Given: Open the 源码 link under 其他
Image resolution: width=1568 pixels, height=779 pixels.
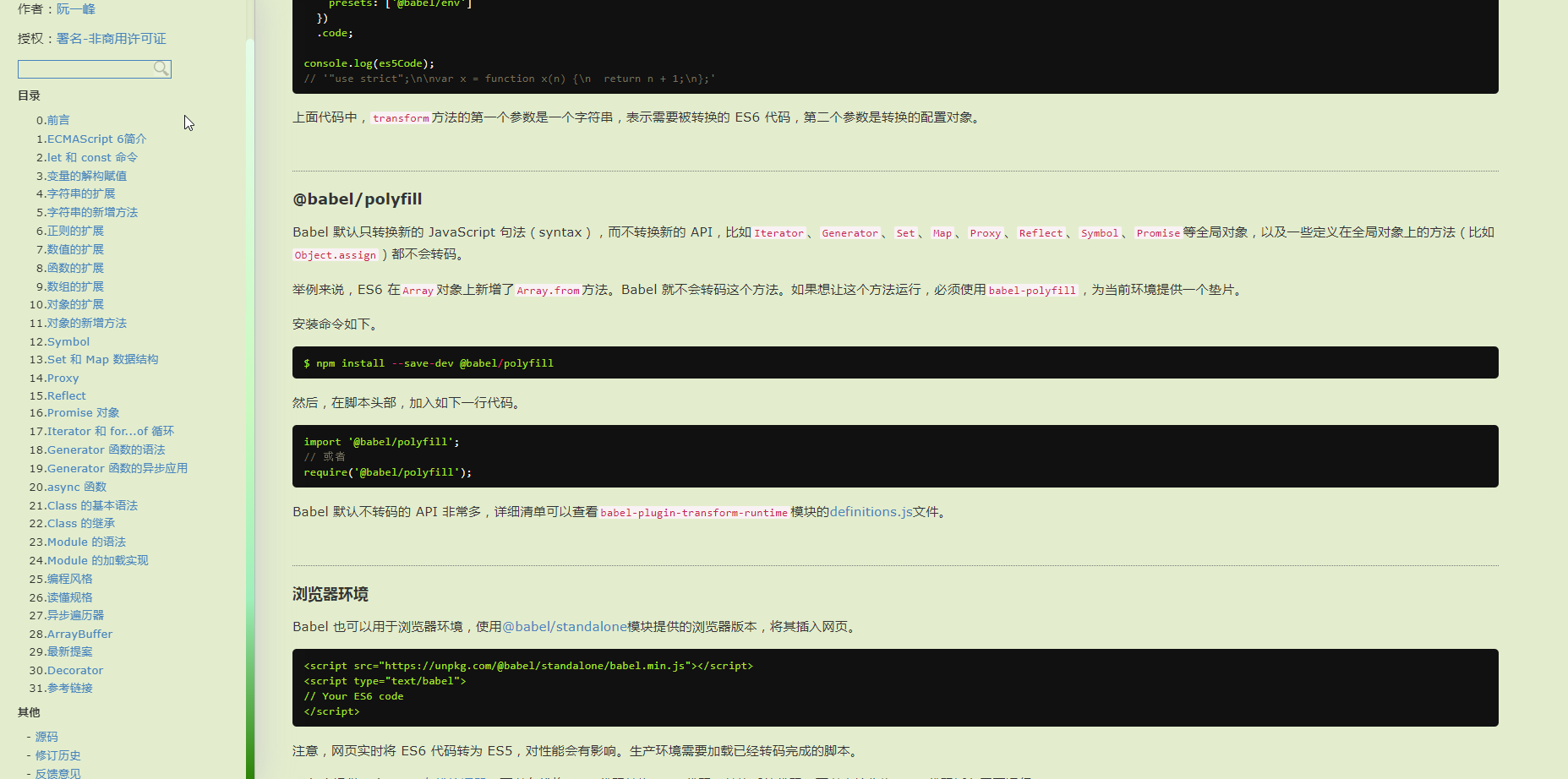Looking at the screenshot, I should [46, 737].
